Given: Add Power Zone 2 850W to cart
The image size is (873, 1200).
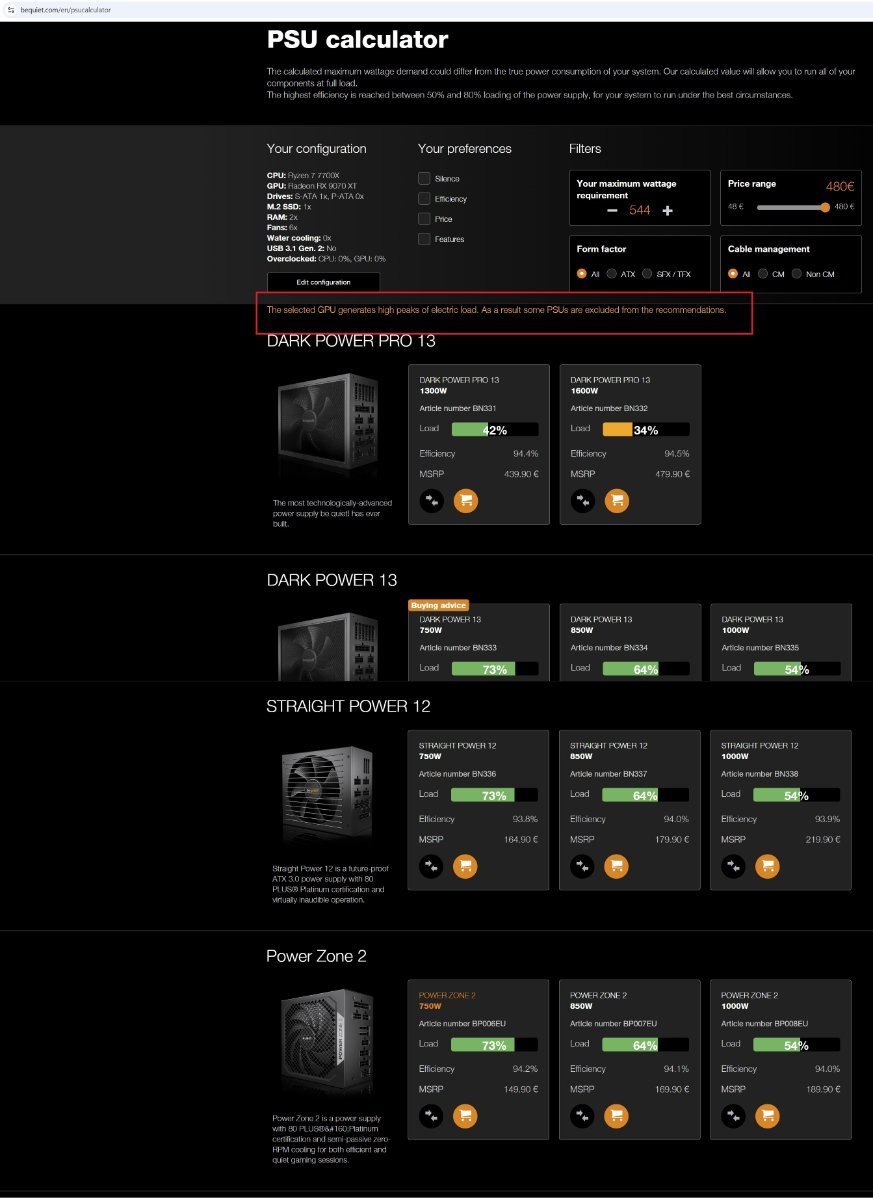Looking at the screenshot, I should (x=616, y=1116).
